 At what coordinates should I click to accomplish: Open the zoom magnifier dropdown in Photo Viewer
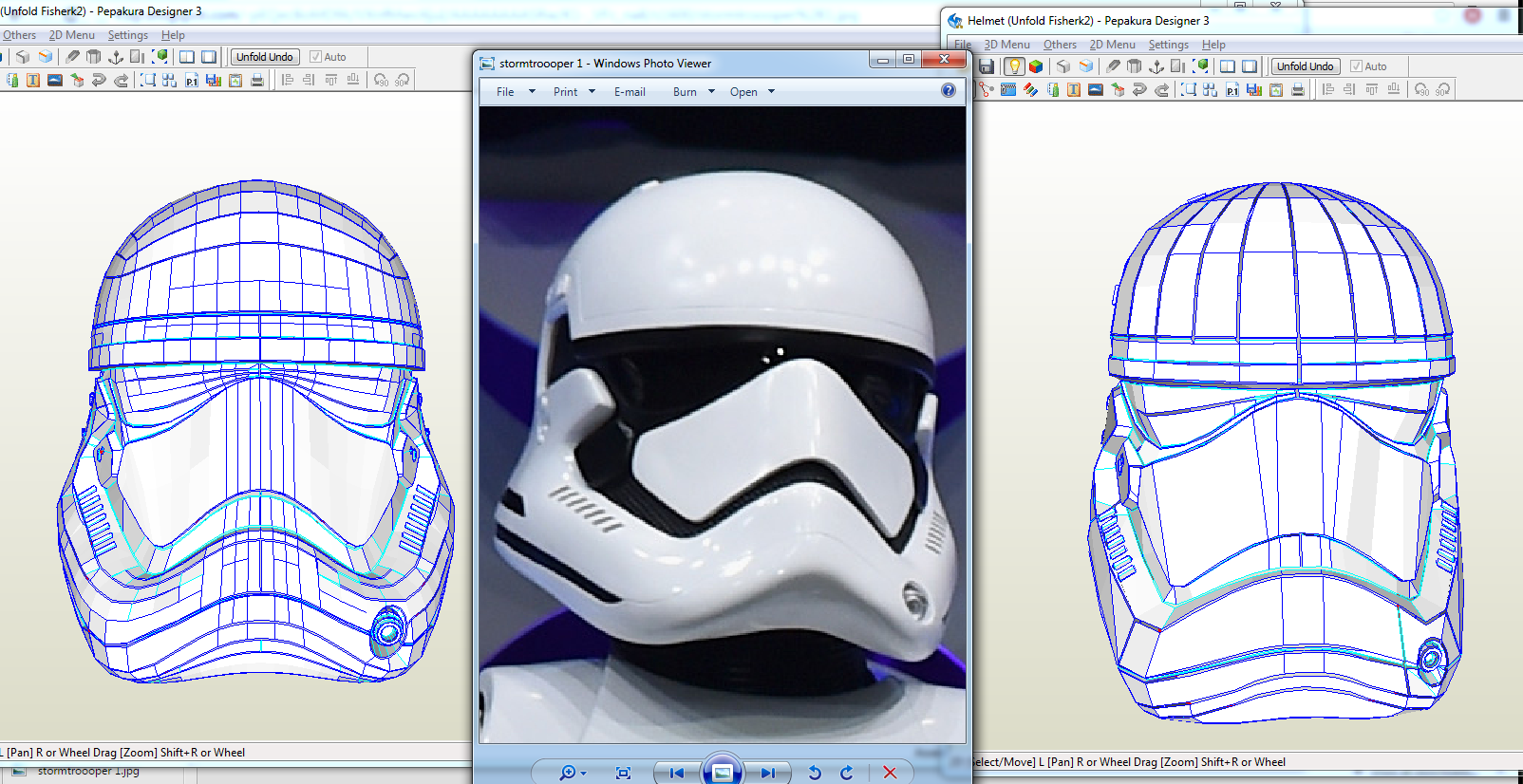click(x=573, y=773)
